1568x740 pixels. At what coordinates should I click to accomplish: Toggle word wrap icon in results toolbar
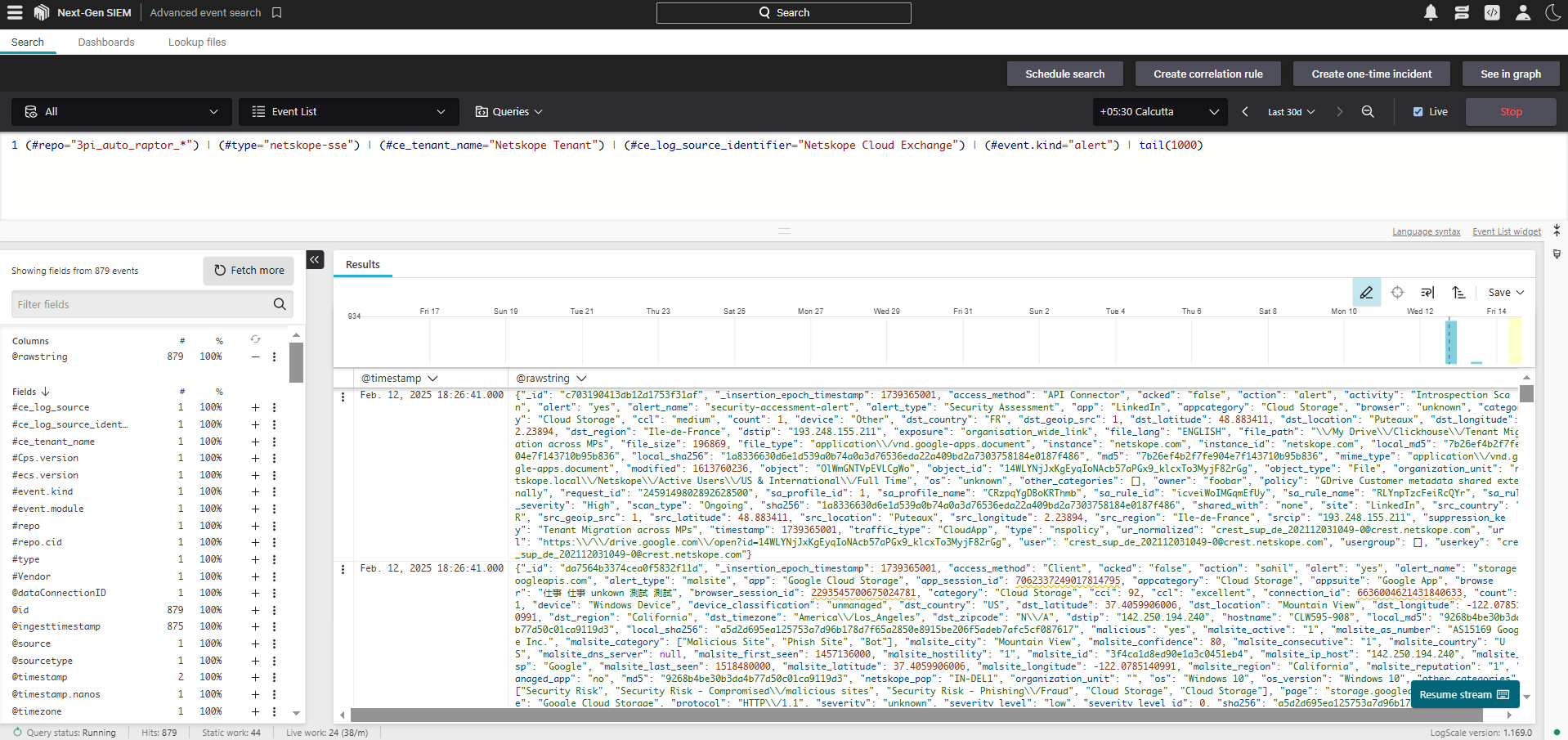(x=1427, y=292)
